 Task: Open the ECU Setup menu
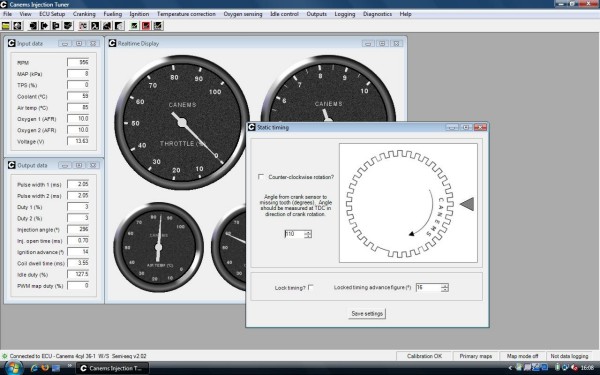[x=52, y=14]
